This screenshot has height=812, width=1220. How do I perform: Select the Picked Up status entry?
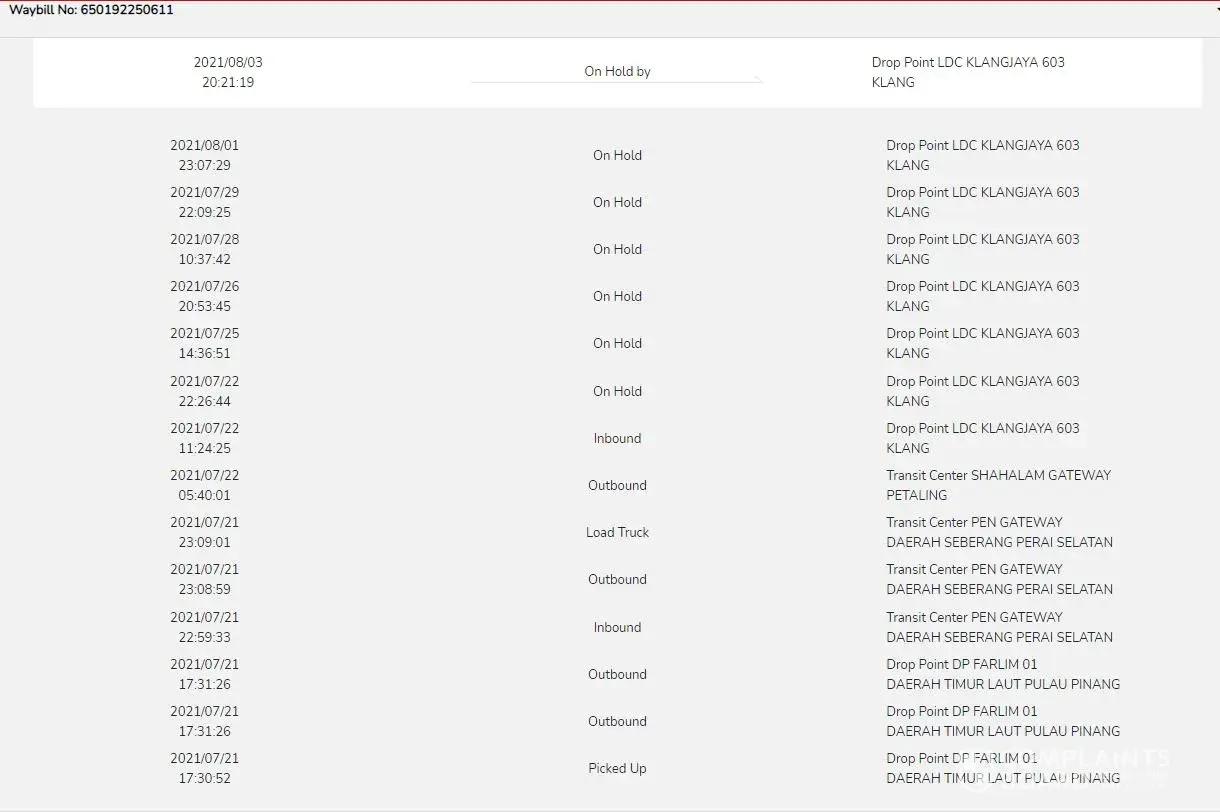tap(617, 768)
